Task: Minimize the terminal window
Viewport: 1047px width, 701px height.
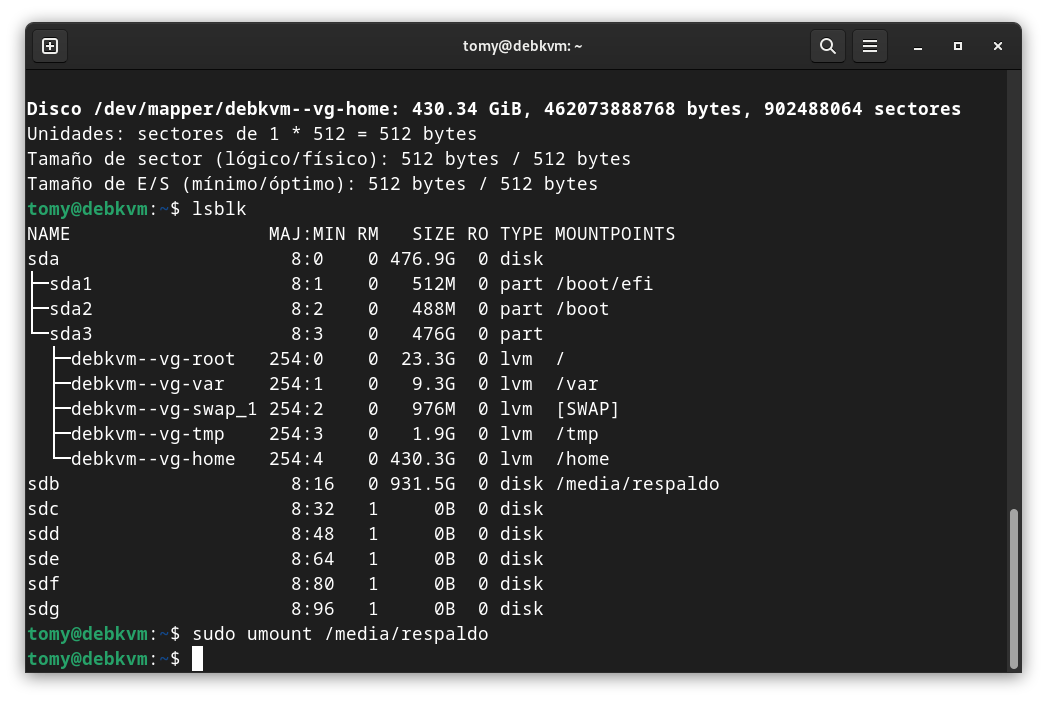Action: [917, 46]
